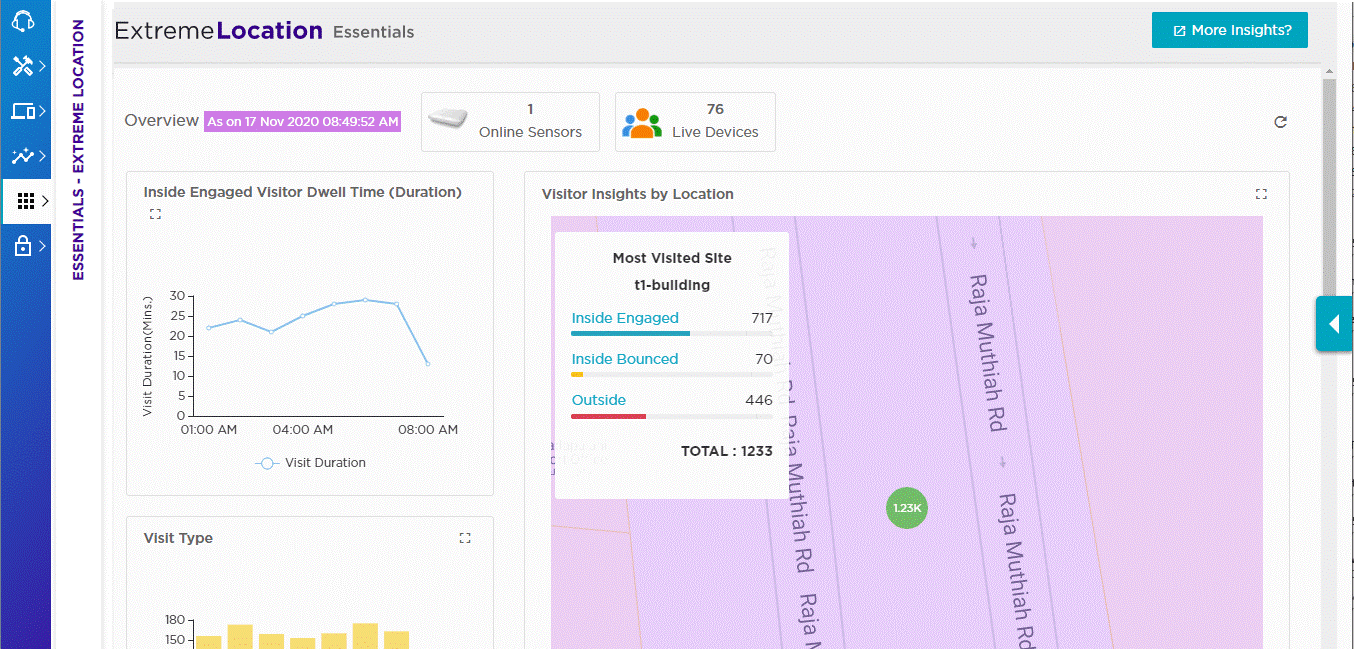Select the Essentials grid icon in sidebar
Image resolution: width=1354 pixels, height=649 pixels.
click(26, 202)
